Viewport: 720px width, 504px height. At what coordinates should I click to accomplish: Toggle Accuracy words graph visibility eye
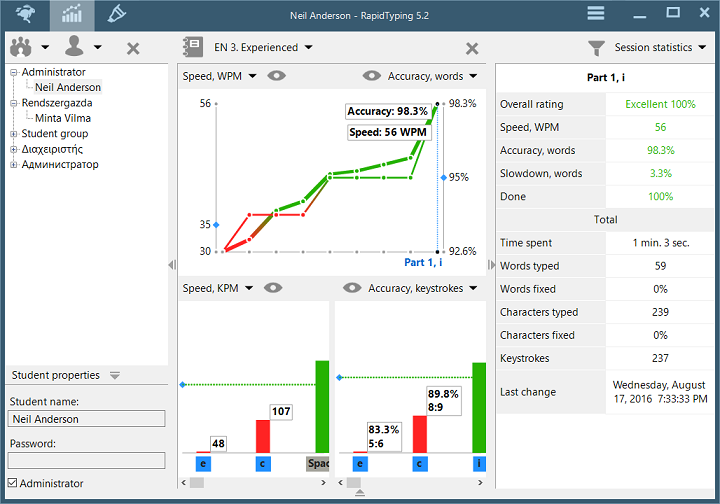[372, 76]
